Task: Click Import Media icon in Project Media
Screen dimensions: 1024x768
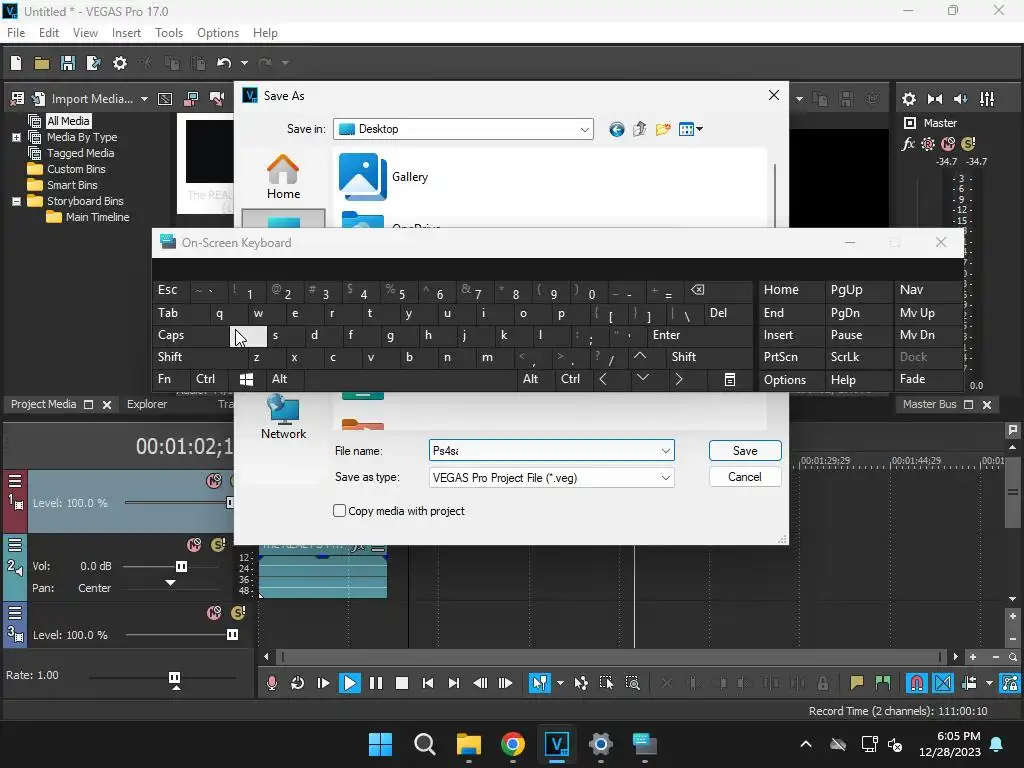Action: [x=39, y=99]
